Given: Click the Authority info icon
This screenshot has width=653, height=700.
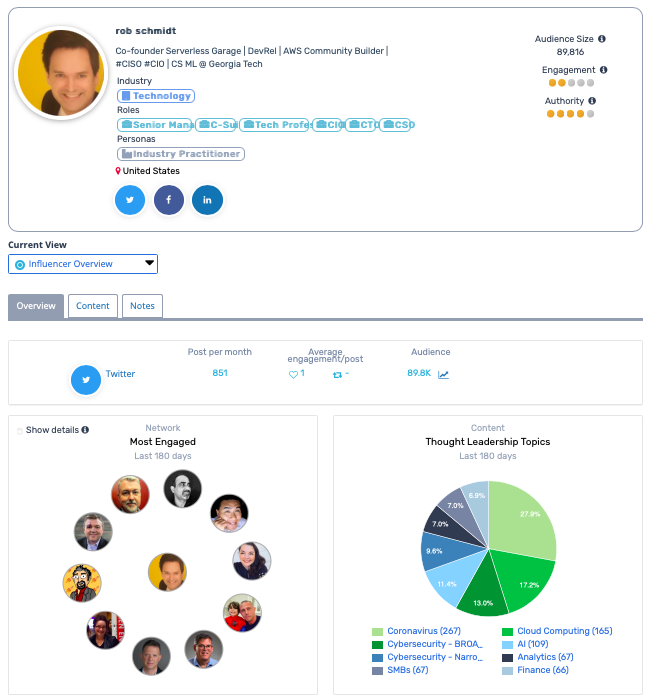Looking at the screenshot, I should coord(592,101).
